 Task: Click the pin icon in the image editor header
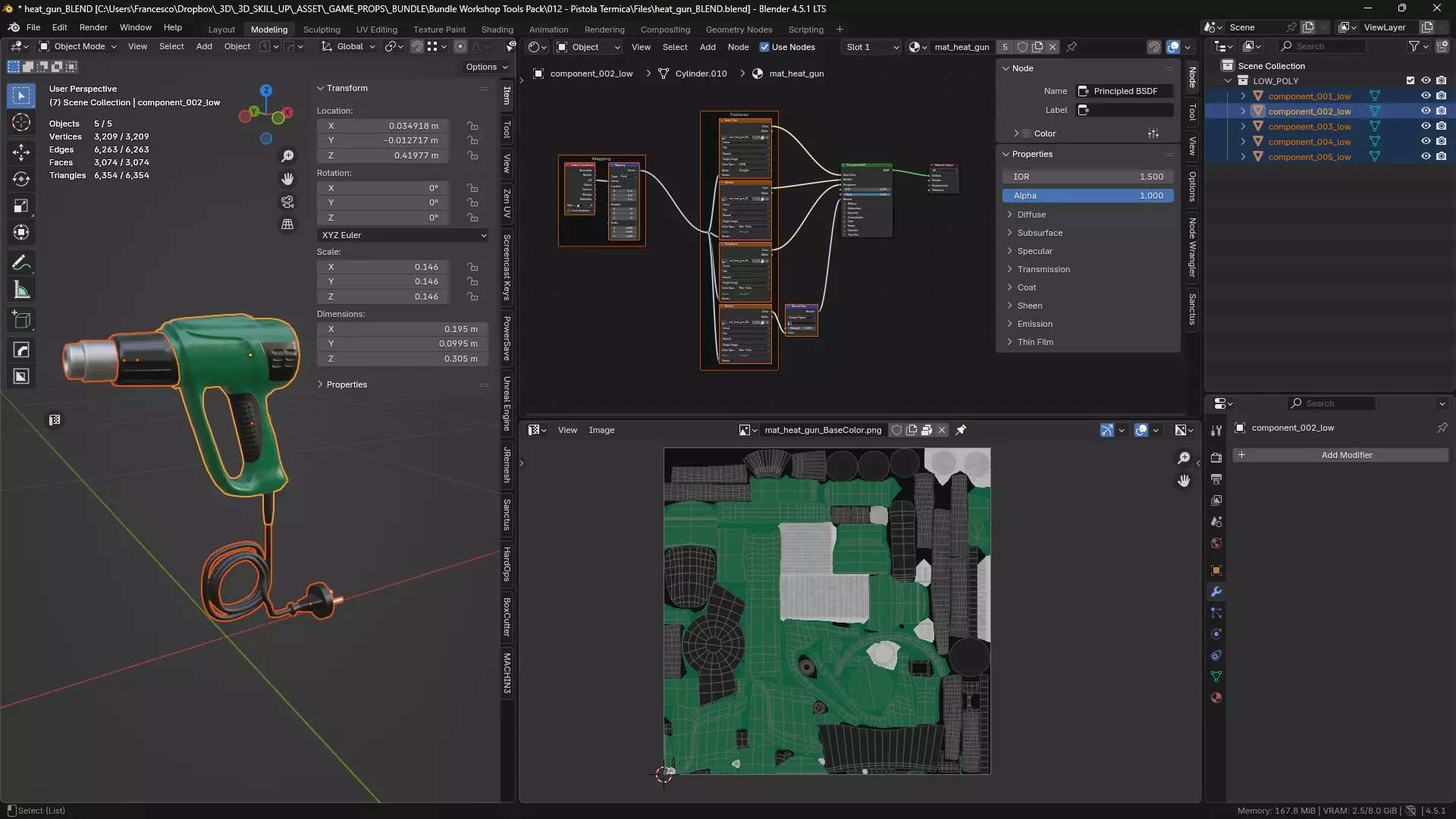pyautogui.click(x=961, y=430)
